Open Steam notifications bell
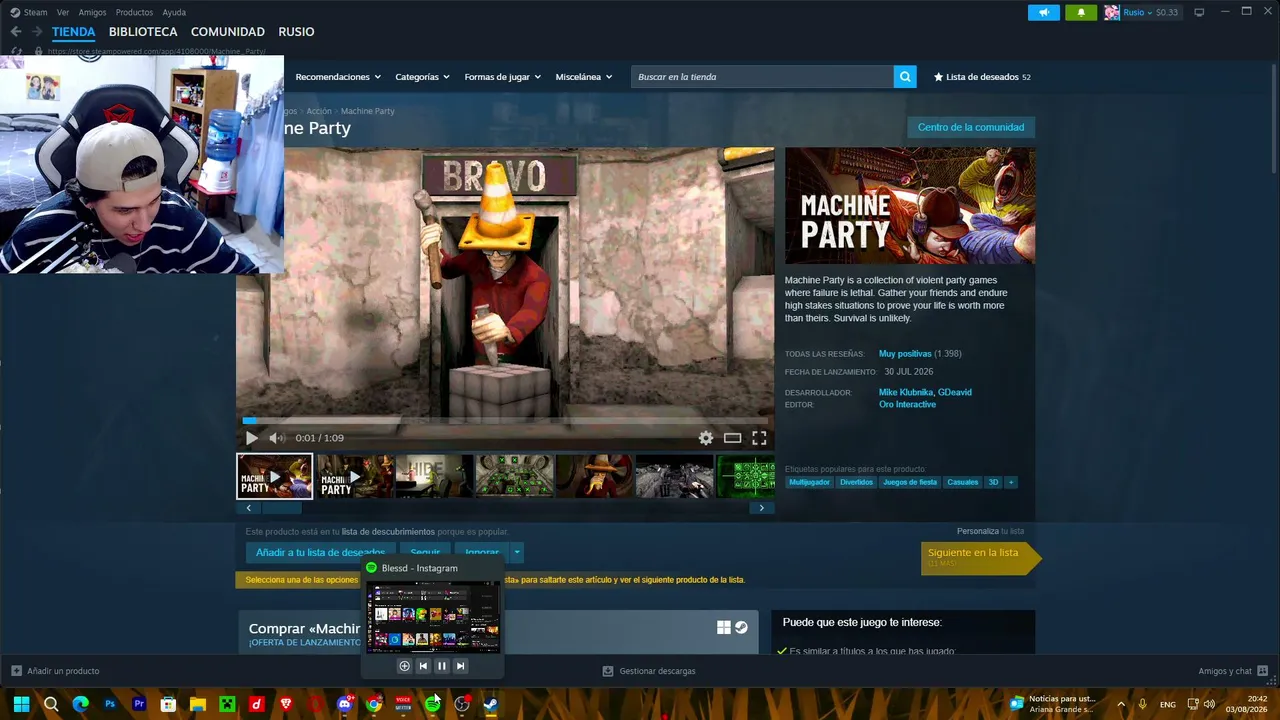 1081,13
